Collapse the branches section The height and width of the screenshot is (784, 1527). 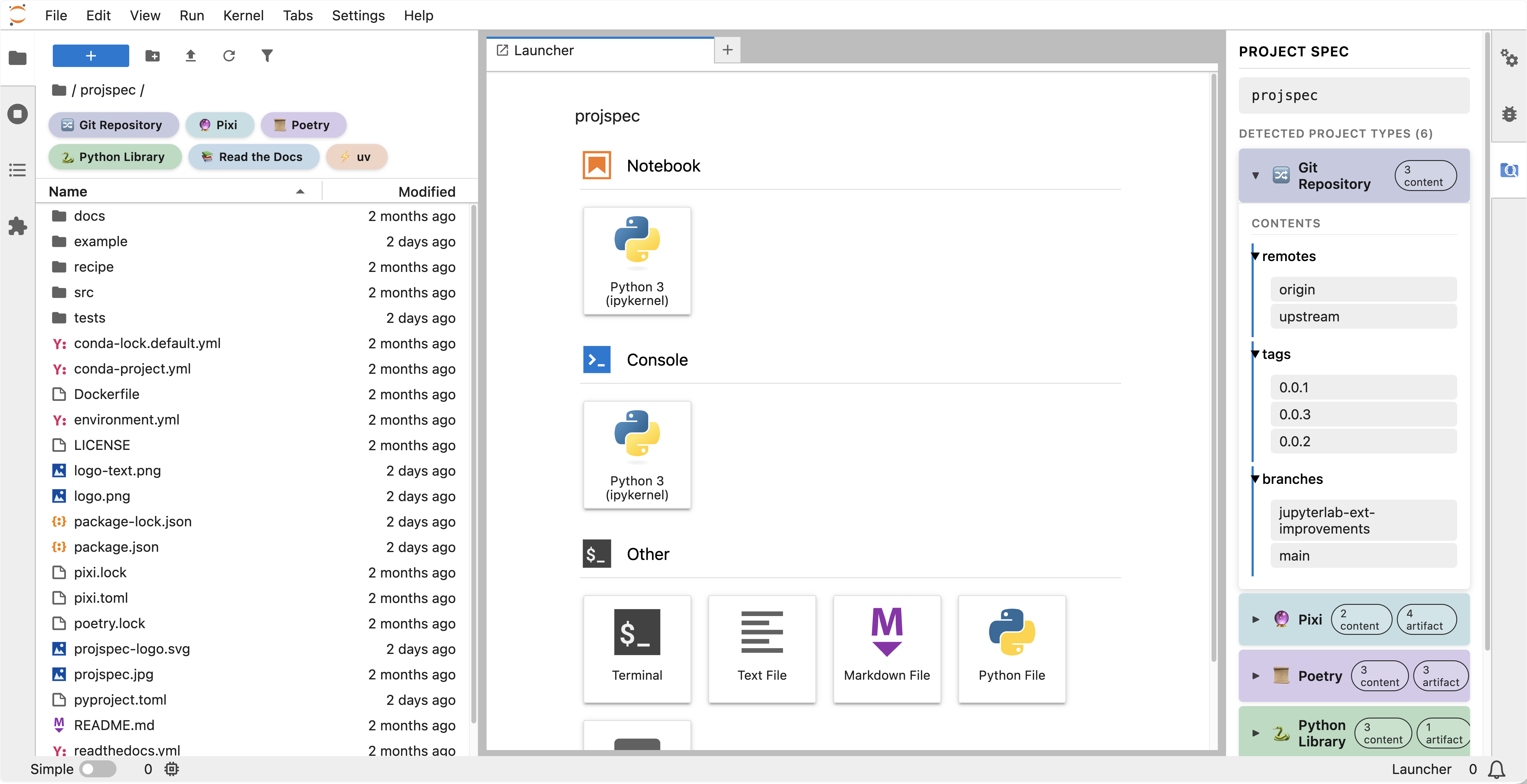pyautogui.click(x=1256, y=479)
